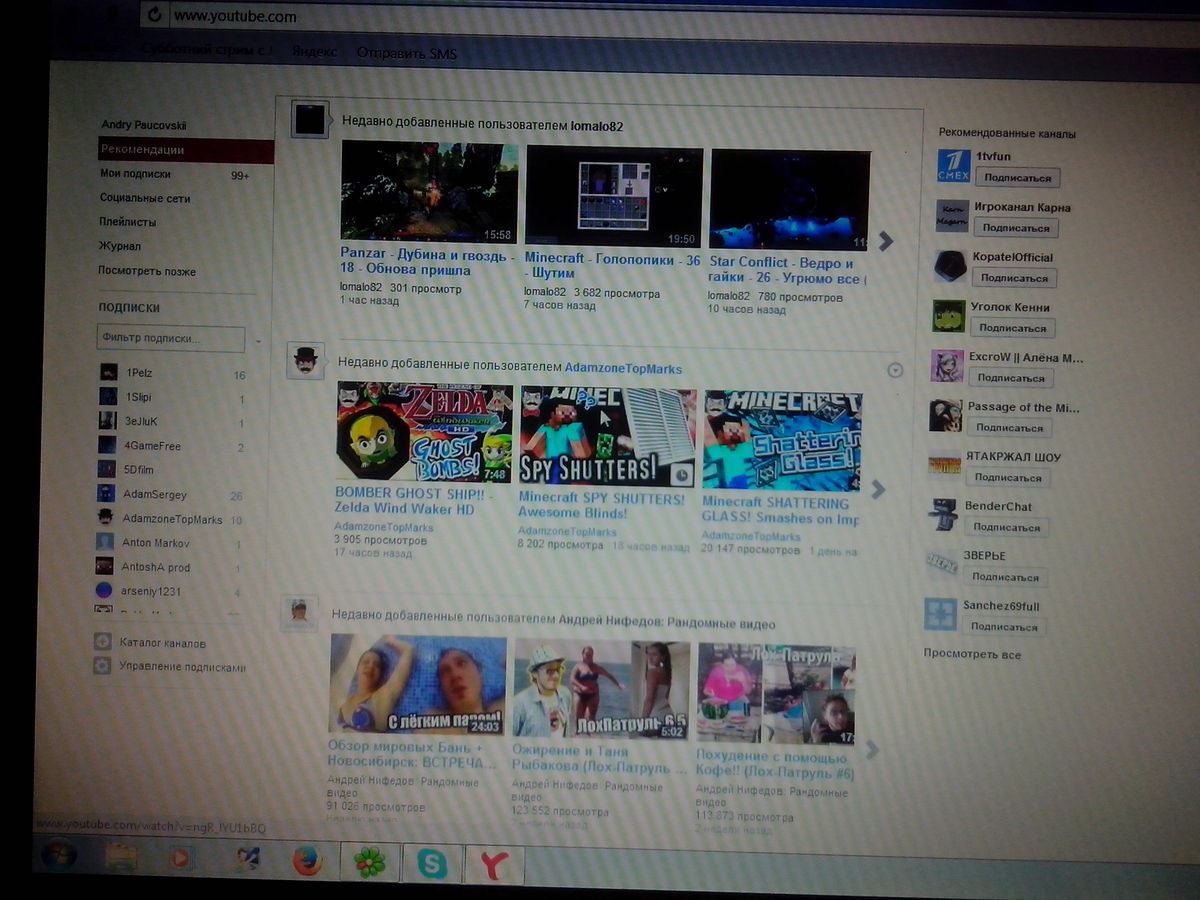This screenshot has height=900, width=1200.
Task: Select Рекомендации in sidebar
Action: [186, 151]
